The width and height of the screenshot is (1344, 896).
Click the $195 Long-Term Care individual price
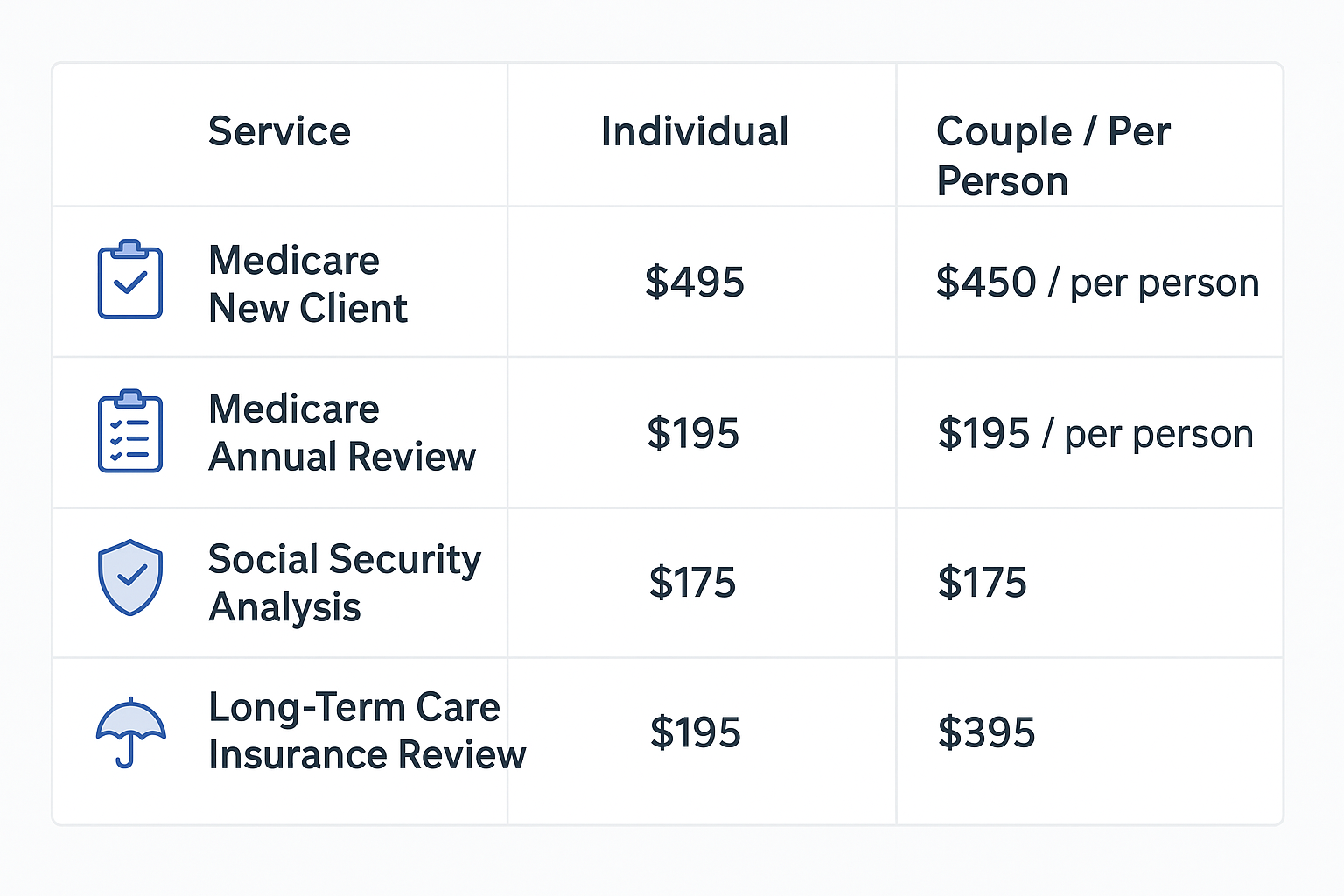(x=695, y=732)
